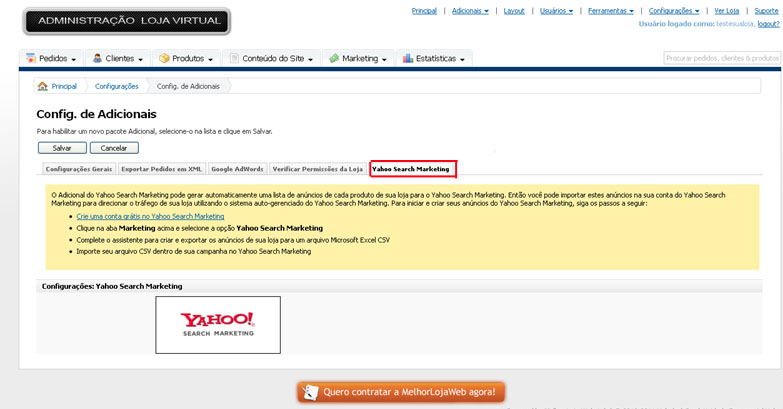
Task: Open the Layout link in top menu
Action: (514, 10)
